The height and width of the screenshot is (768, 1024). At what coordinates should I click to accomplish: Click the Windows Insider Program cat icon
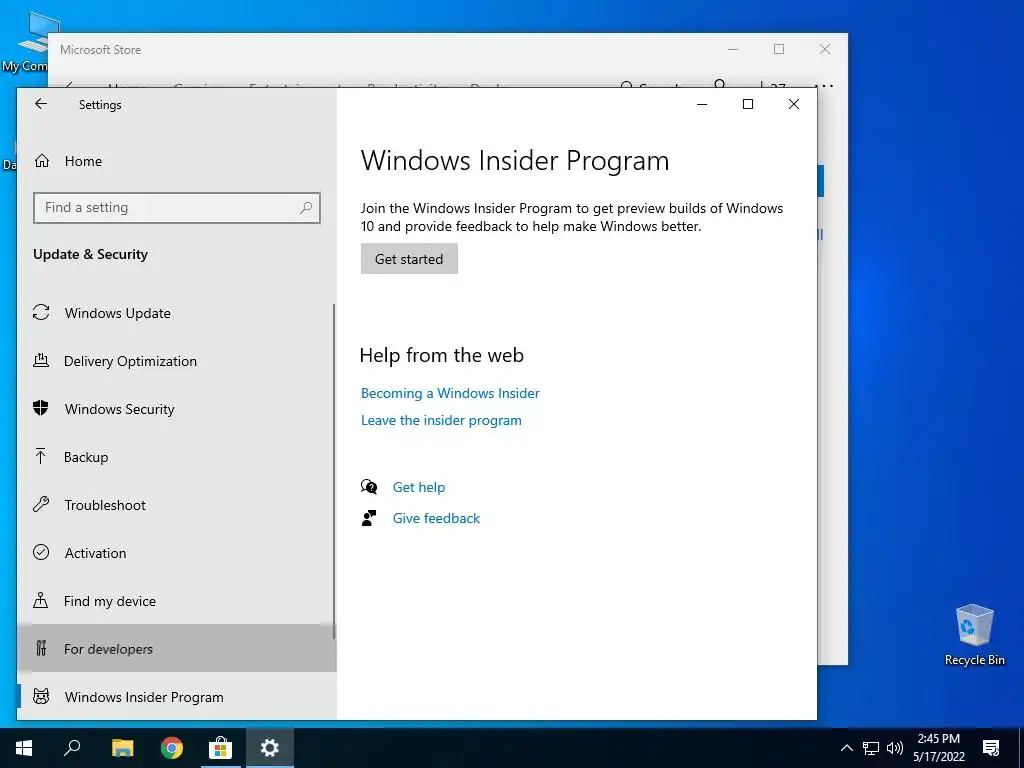[x=41, y=696]
